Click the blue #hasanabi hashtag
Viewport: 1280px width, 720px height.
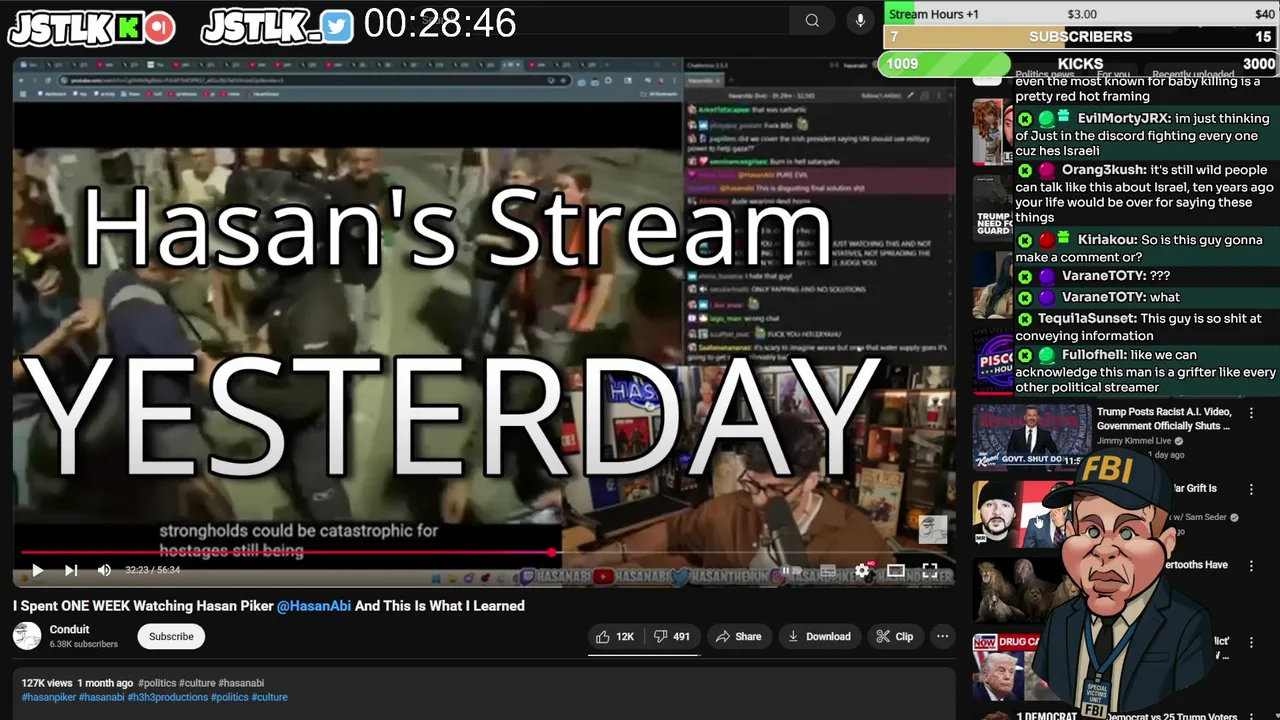click(x=102, y=697)
